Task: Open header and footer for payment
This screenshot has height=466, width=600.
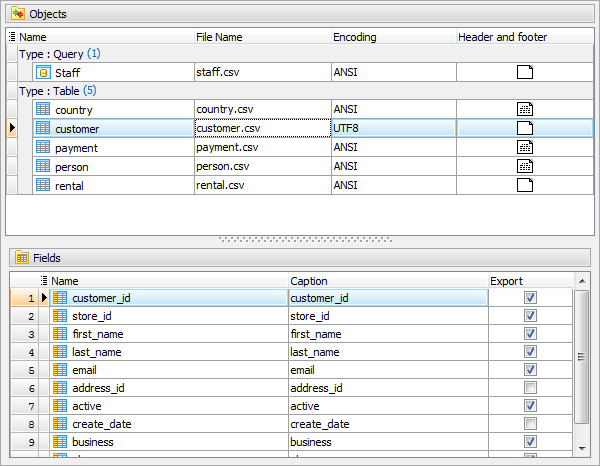Action: pos(525,147)
